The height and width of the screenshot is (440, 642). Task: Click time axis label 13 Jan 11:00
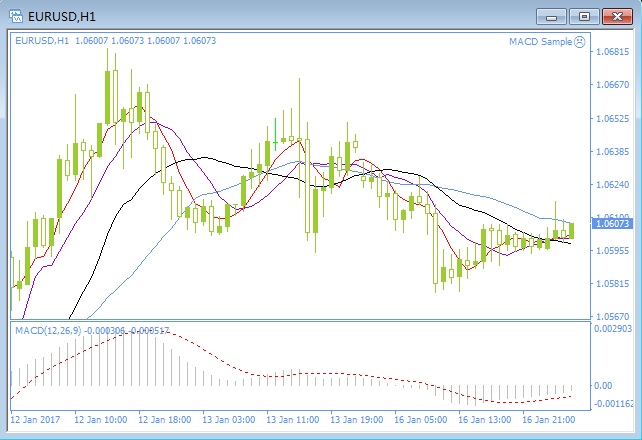tap(293, 420)
